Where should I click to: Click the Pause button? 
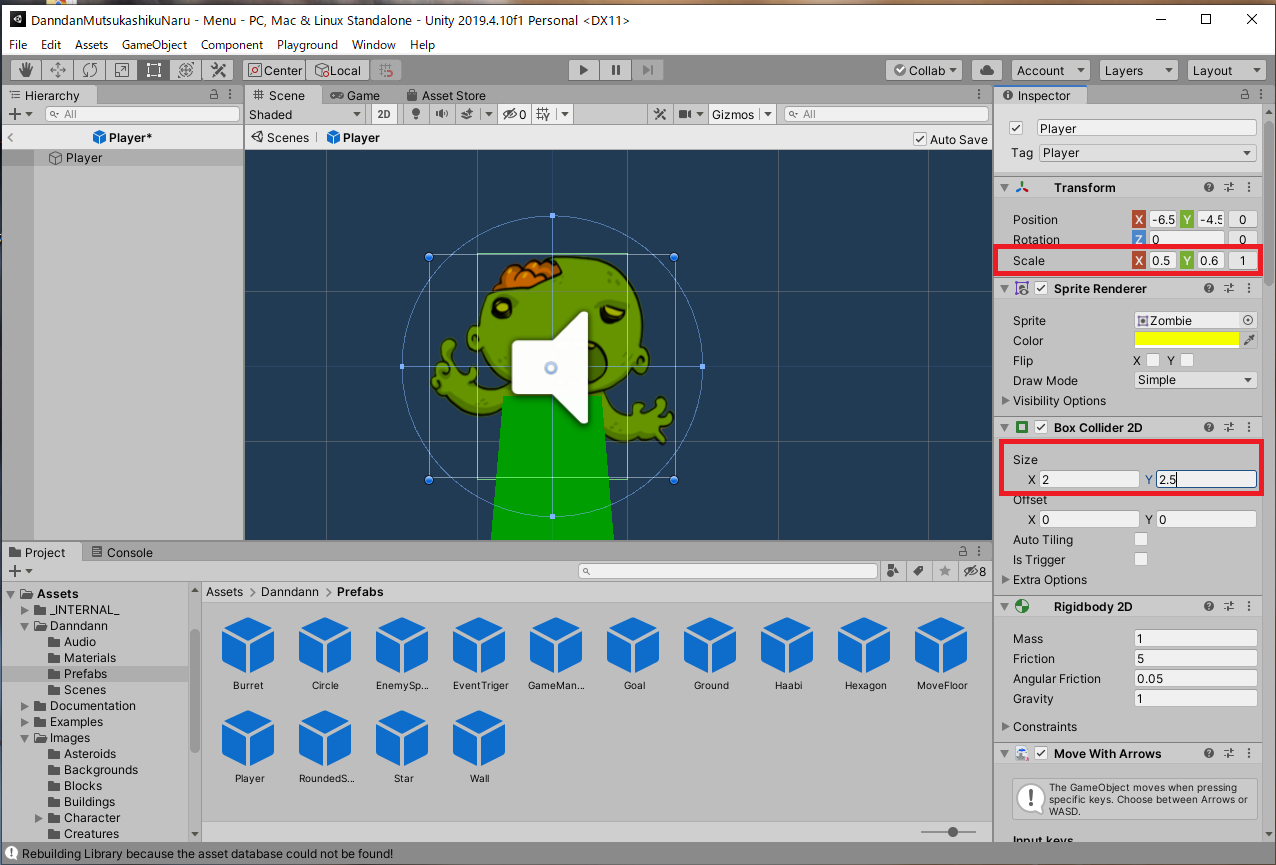616,70
